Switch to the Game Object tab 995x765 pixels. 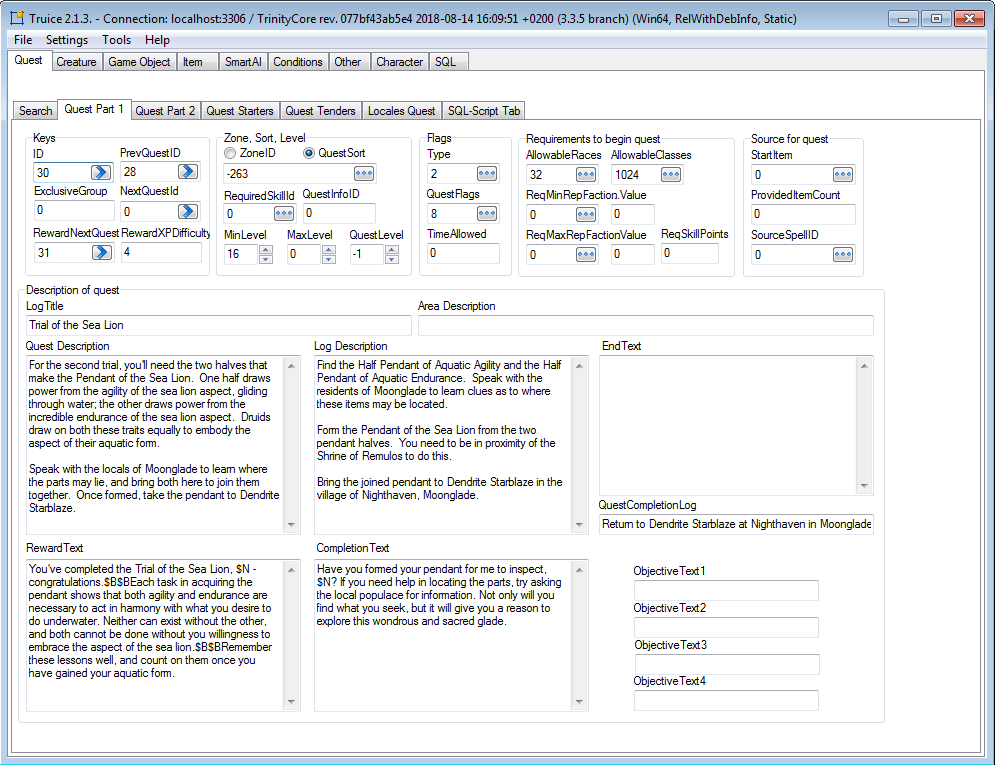[x=139, y=62]
